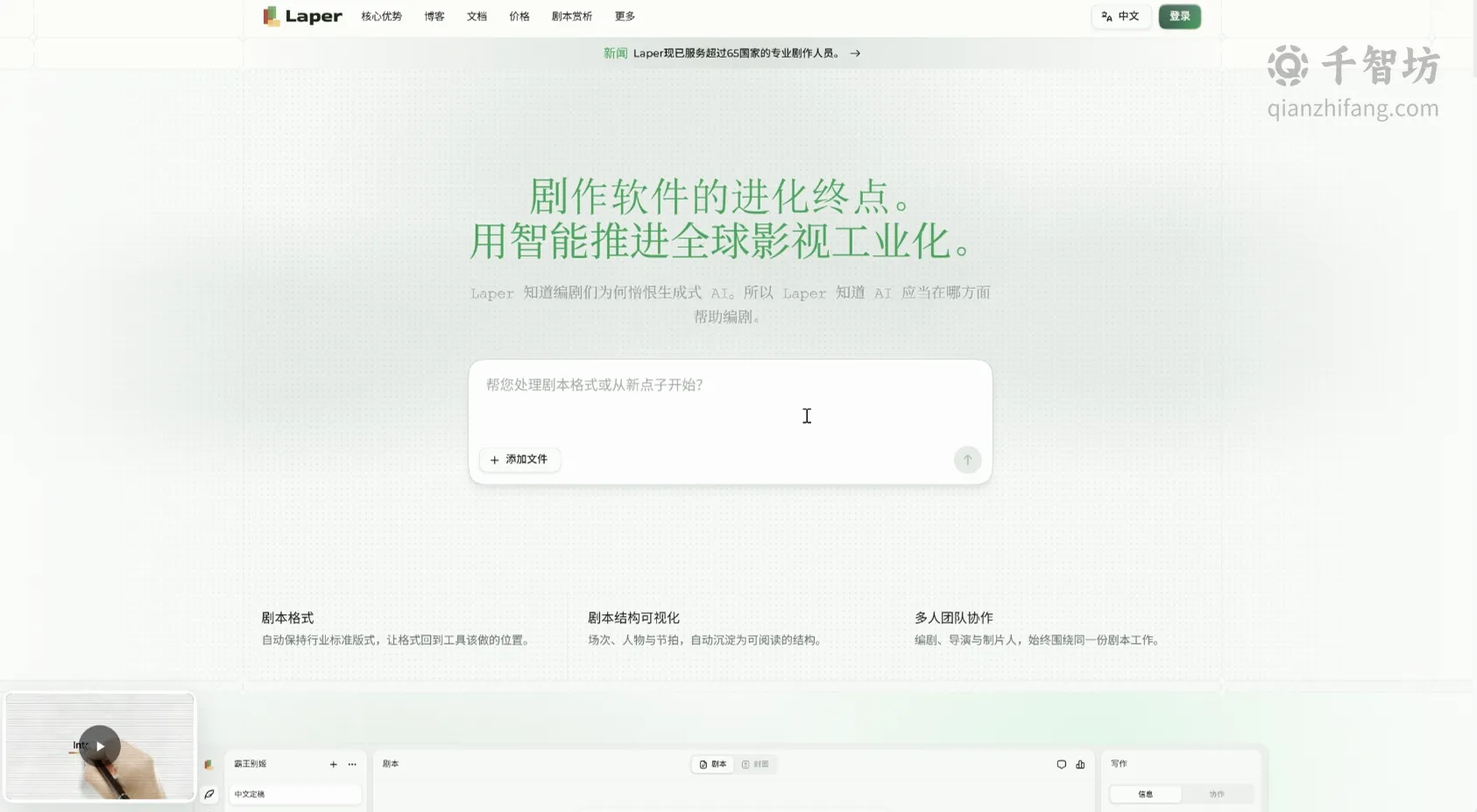The width and height of the screenshot is (1477, 812).
Task: Click the 多人团队协作 feature heading
Action: 954,618
